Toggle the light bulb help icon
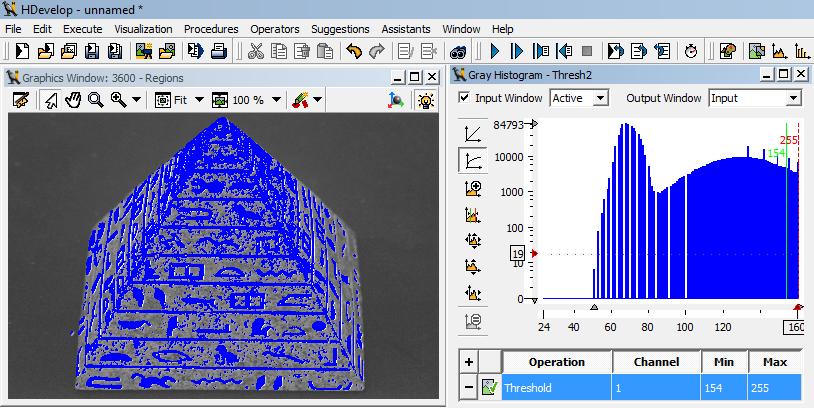 point(426,100)
